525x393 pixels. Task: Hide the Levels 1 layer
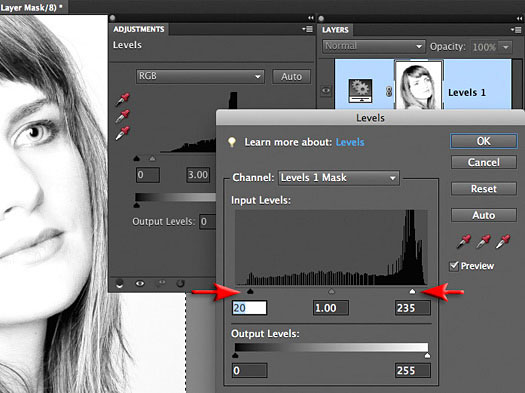[x=326, y=91]
